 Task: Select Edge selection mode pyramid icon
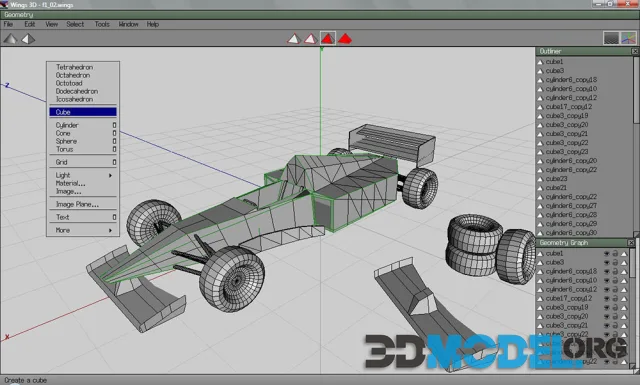pos(311,39)
